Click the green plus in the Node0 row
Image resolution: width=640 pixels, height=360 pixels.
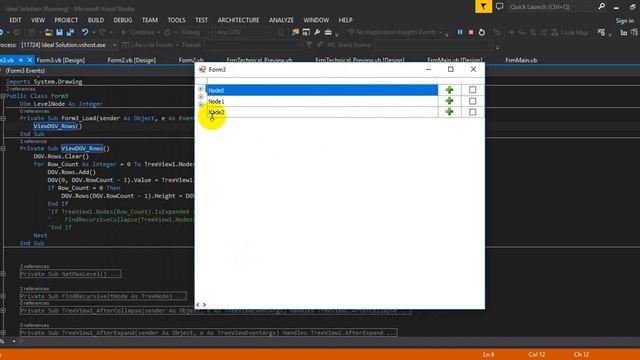tap(449, 90)
